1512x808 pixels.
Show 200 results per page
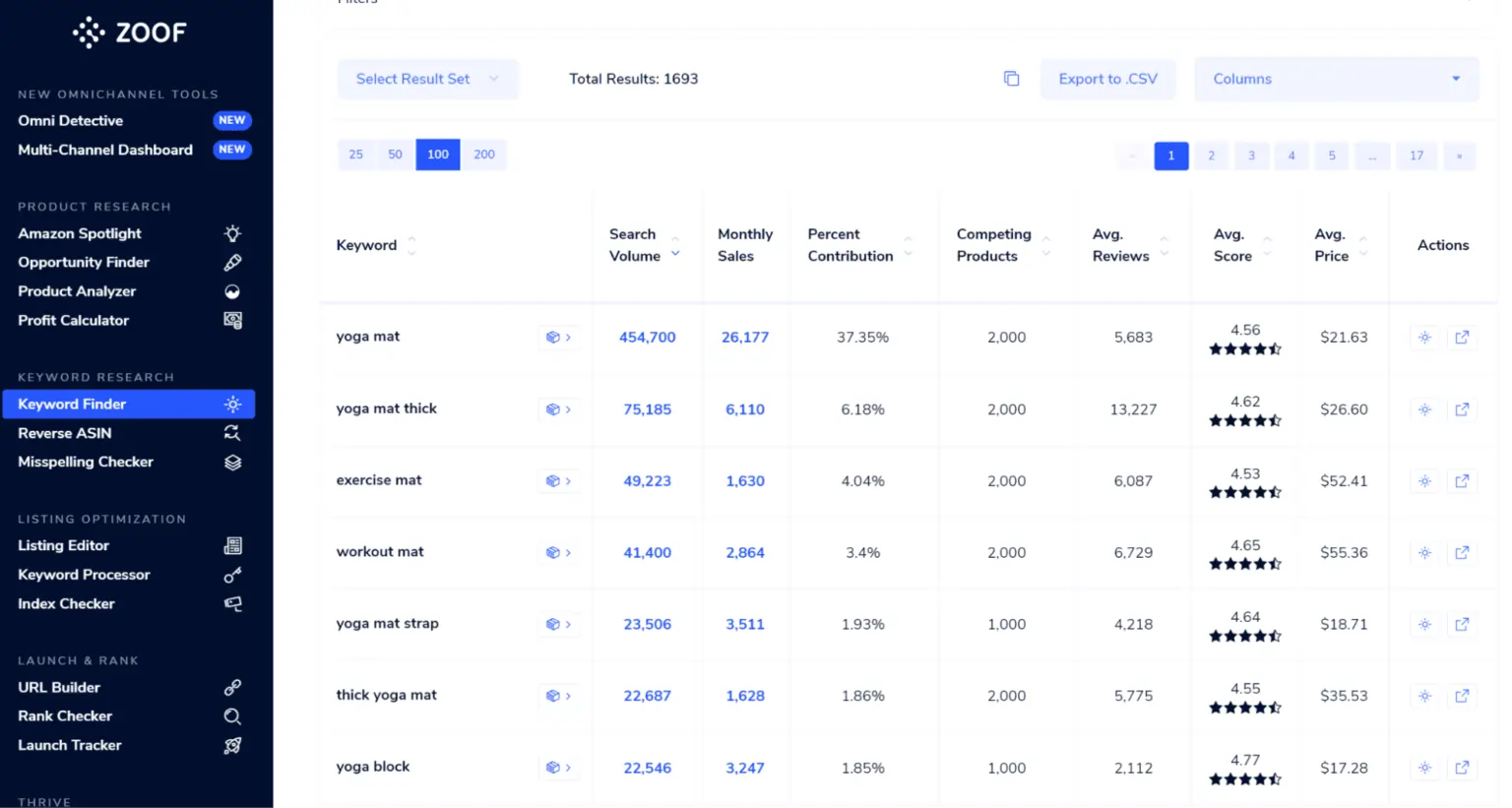coord(483,155)
